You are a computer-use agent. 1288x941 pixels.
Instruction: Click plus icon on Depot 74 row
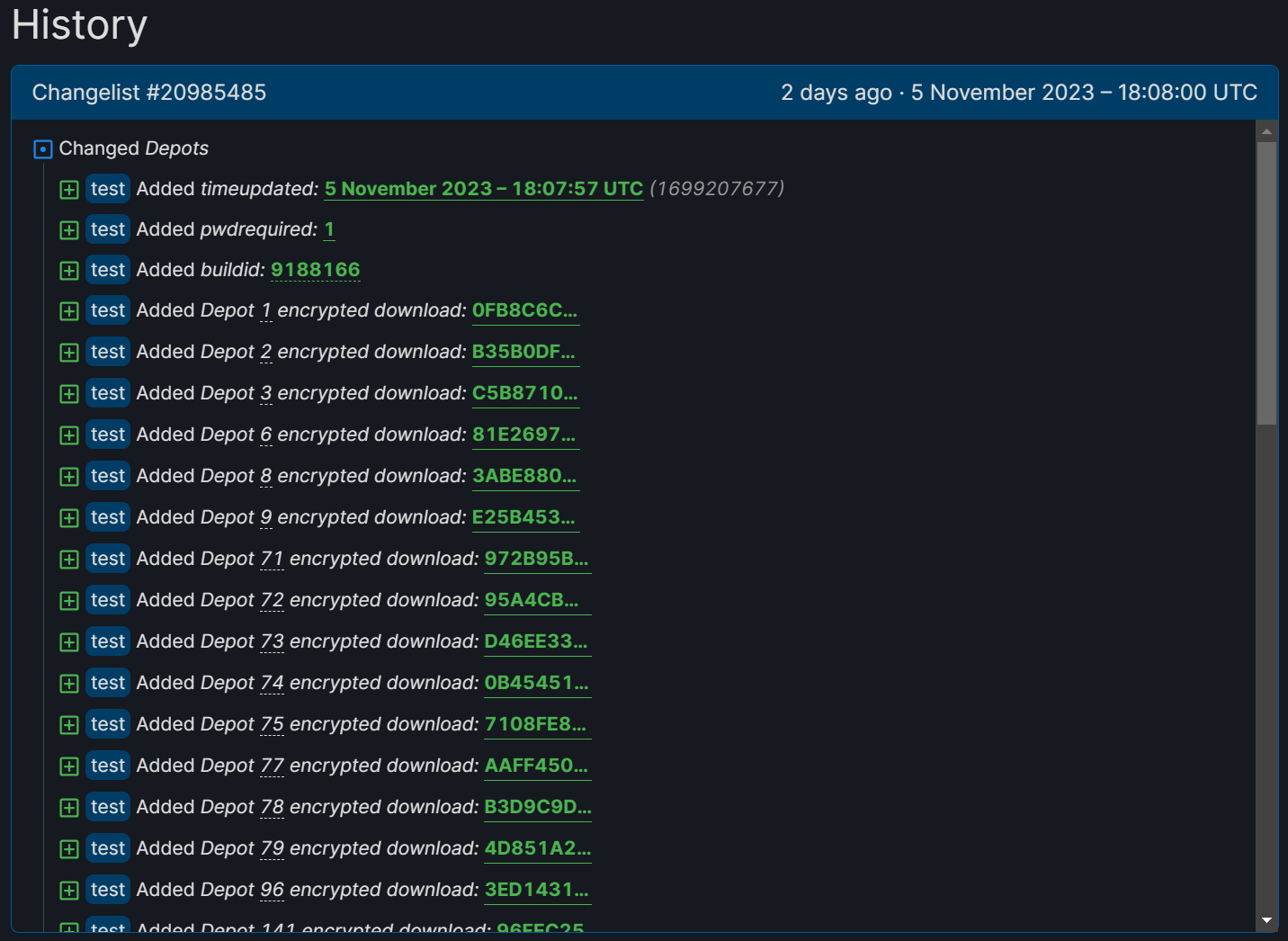(x=69, y=684)
